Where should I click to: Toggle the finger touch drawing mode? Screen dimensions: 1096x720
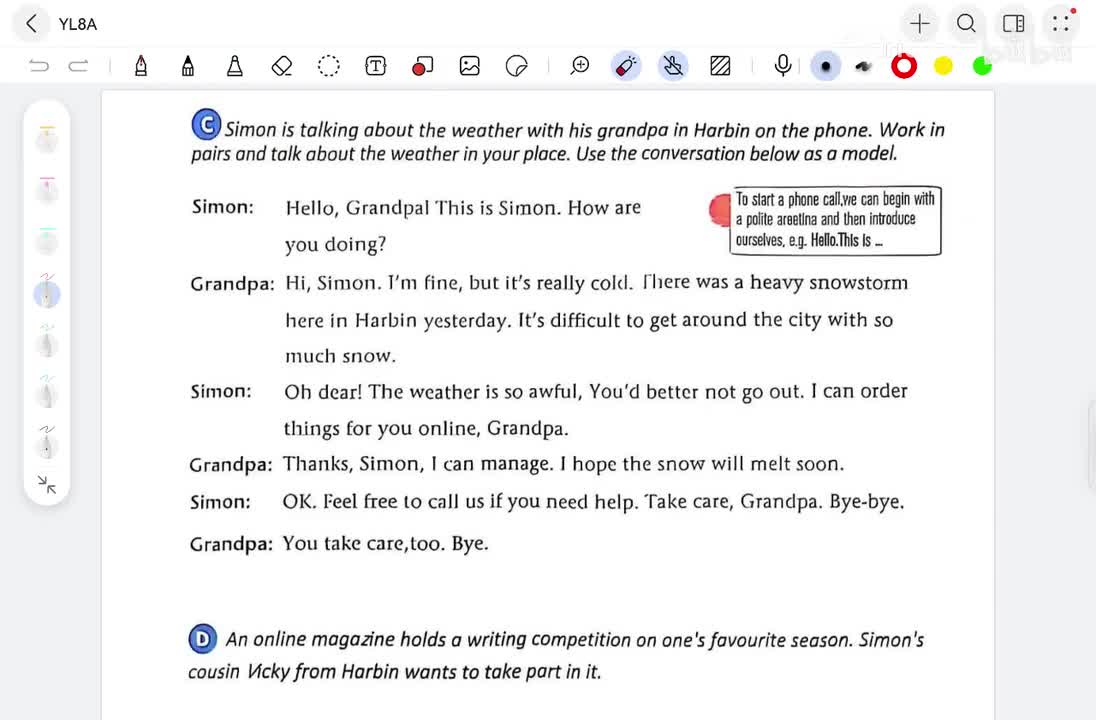(x=673, y=66)
